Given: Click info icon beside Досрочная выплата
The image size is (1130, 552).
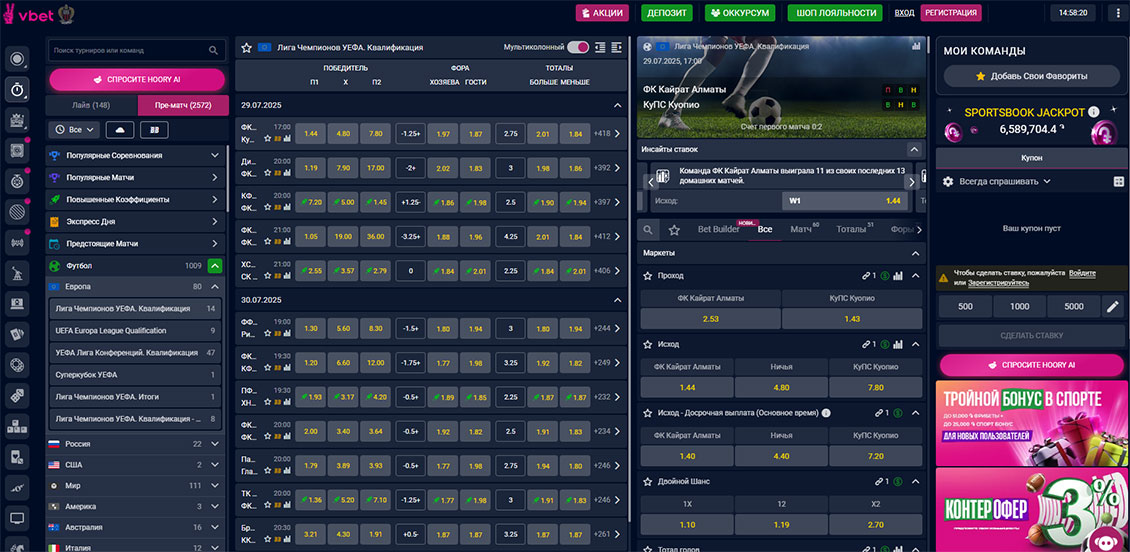Looking at the screenshot, I should (826, 413).
